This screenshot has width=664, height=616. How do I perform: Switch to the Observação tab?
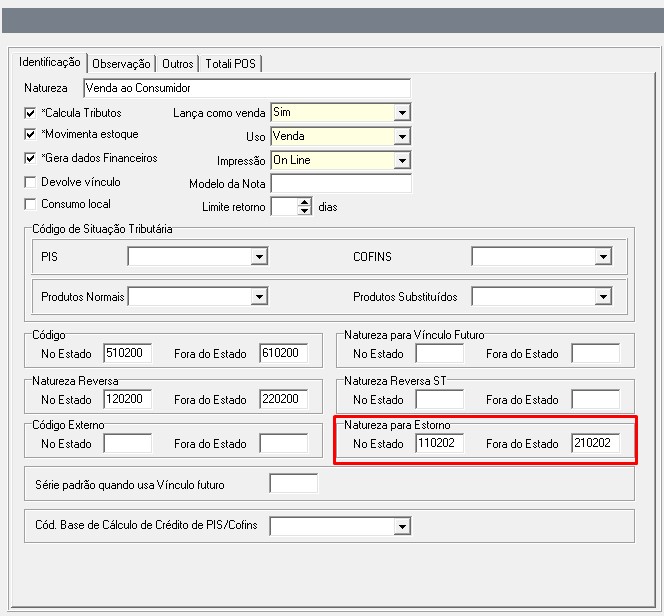click(121, 64)
